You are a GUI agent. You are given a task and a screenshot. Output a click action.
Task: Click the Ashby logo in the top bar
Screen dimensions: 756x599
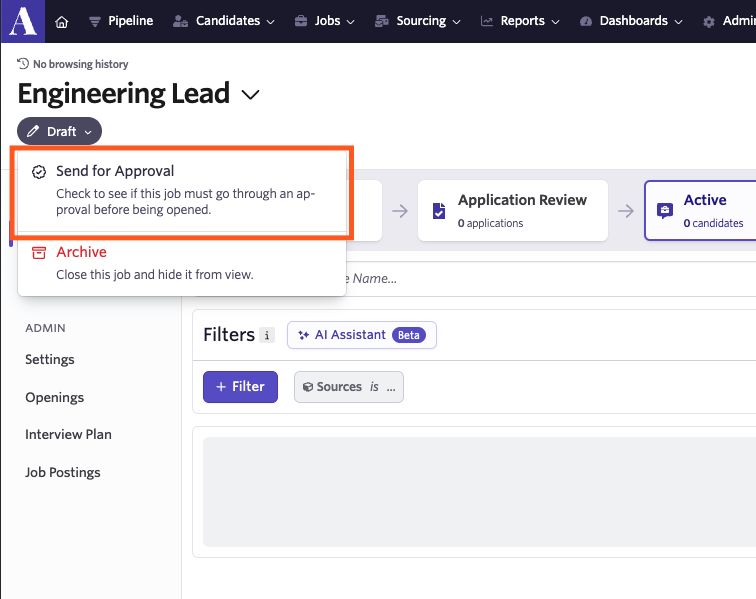click(23, 21)
